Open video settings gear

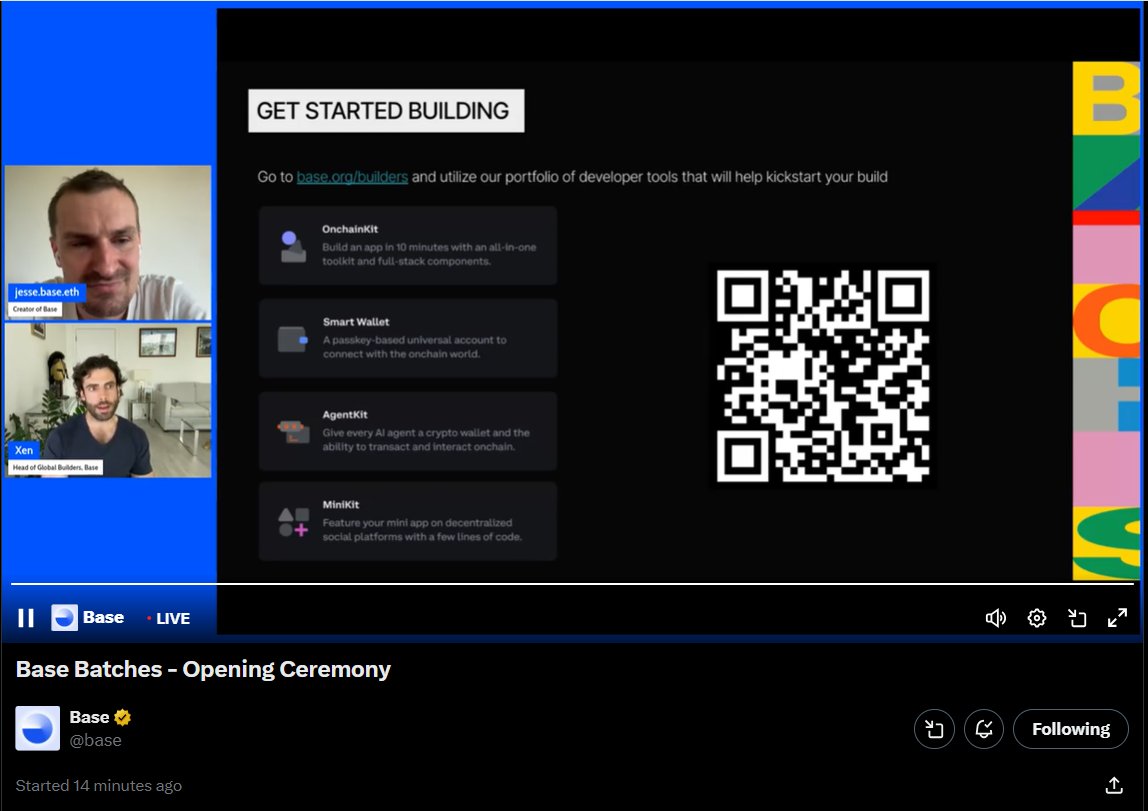pos(1037,618)
